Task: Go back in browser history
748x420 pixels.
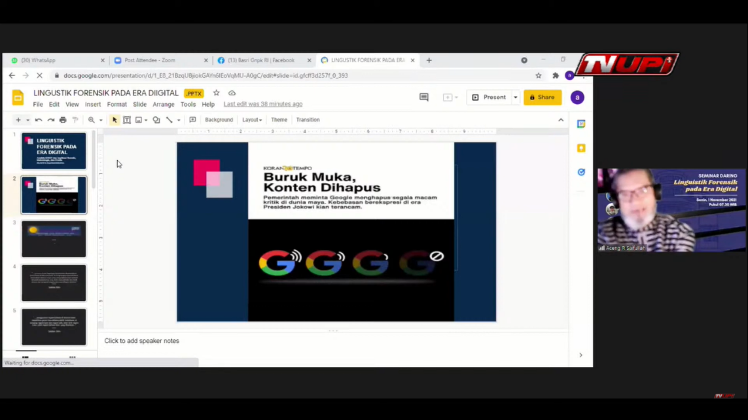Action: [x=12, y=75]
